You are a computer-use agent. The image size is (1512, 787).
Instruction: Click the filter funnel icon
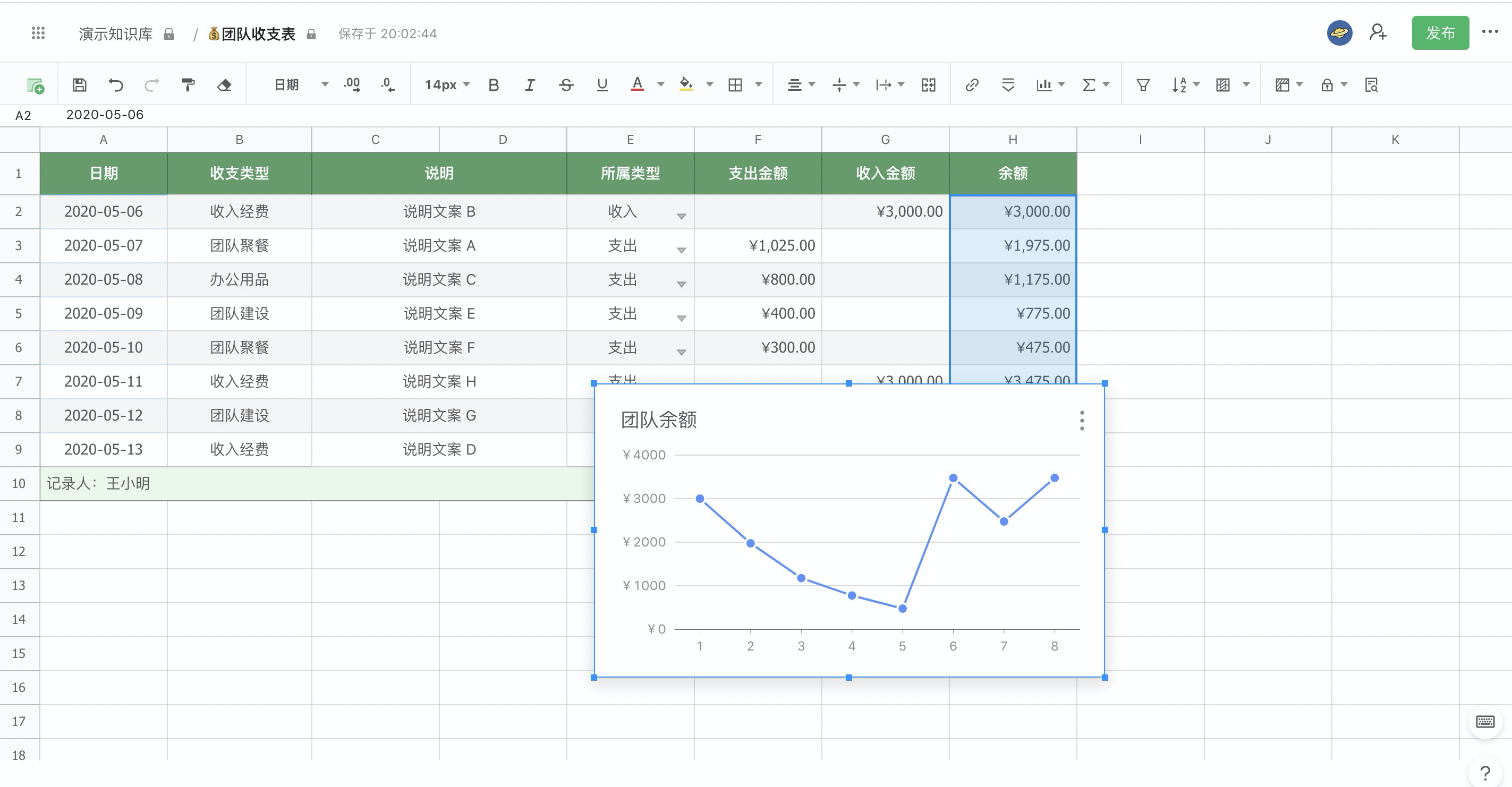[1142, 85]
